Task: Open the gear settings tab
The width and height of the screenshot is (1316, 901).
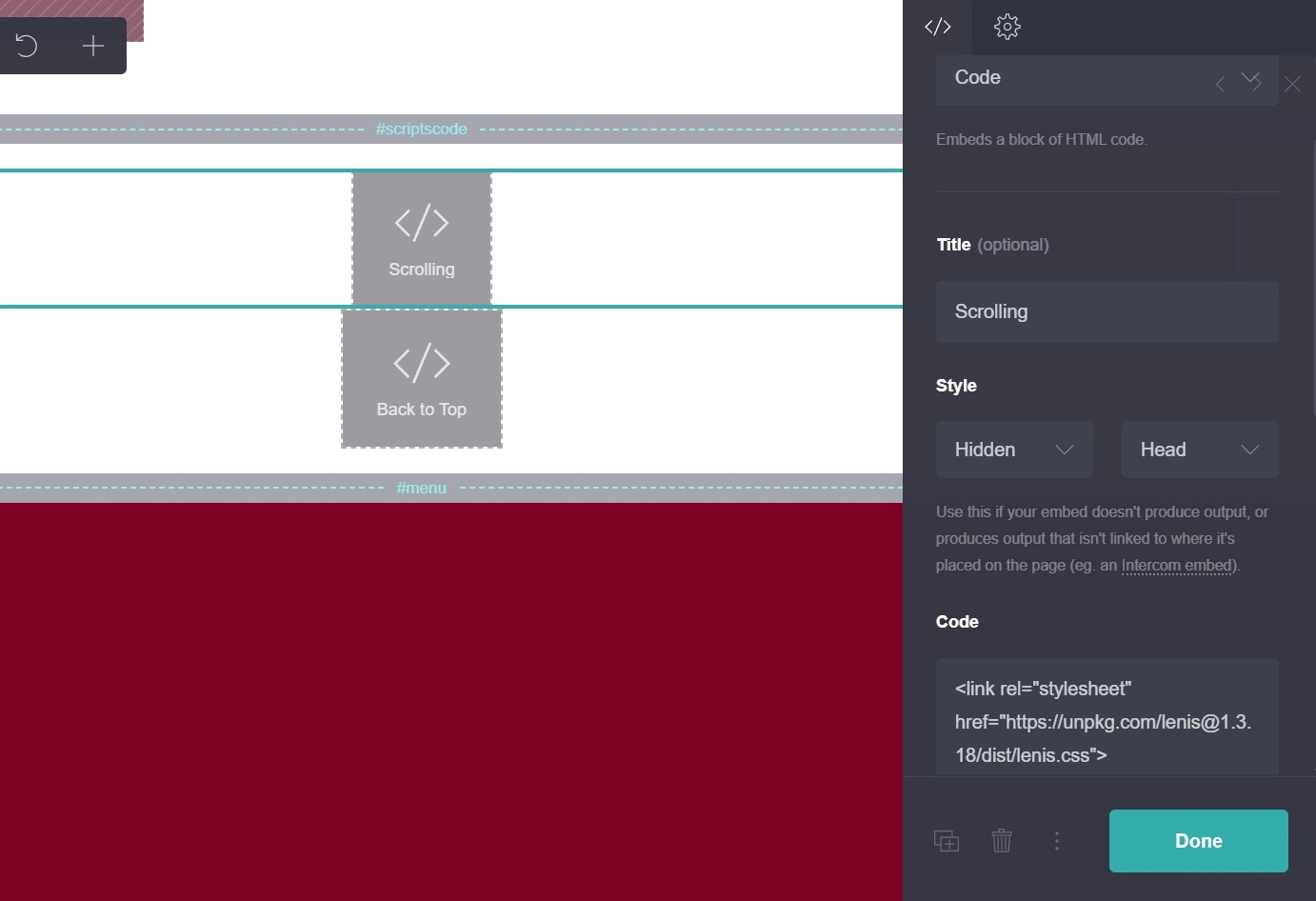Action: tap(1007, 27)
